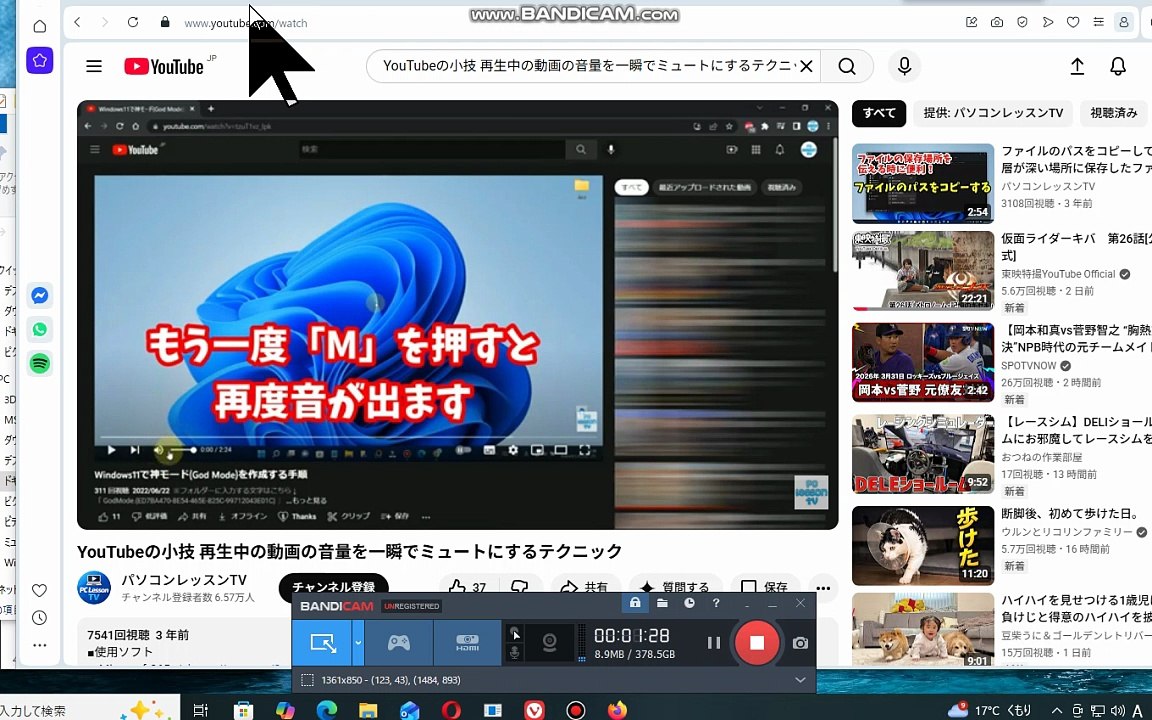This screenshot has height=720, width=1152.
Task: Go back in the browser toolbar
Action: (x=78, y=22)
